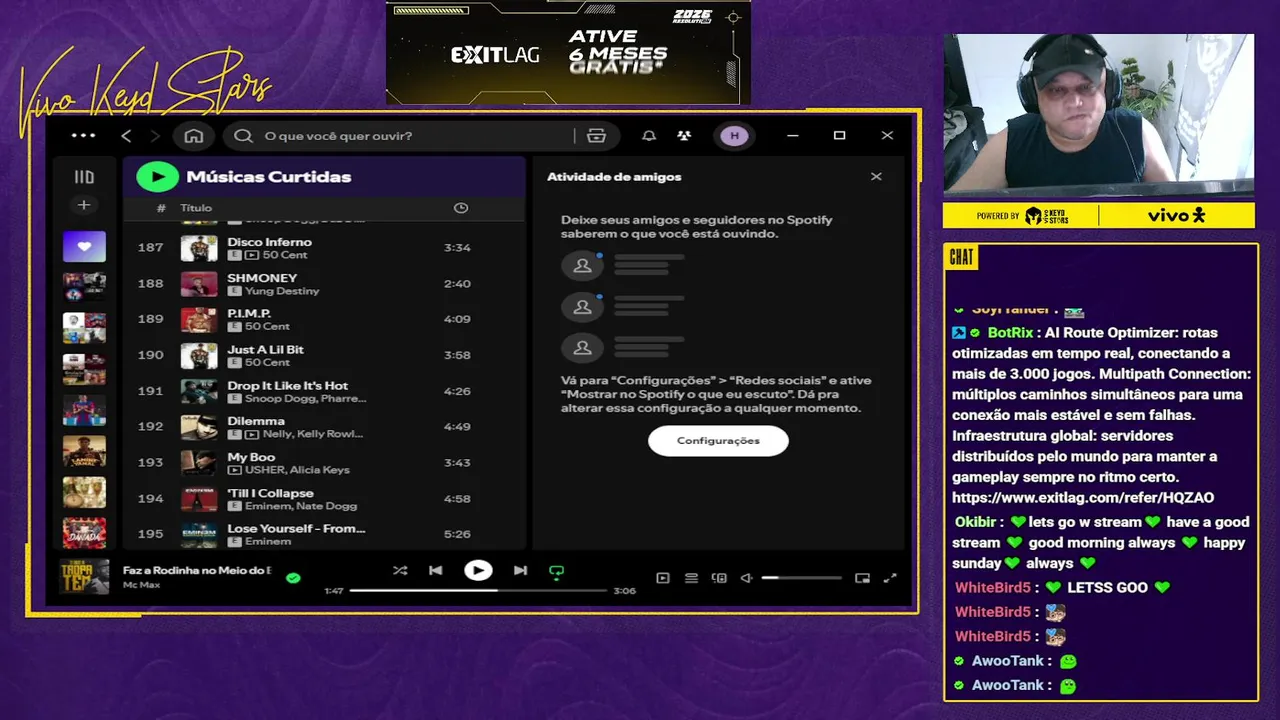The image size is (1280, 720).
Task: Close the Atividade de amigos panel
Action: tap(876, 177)
